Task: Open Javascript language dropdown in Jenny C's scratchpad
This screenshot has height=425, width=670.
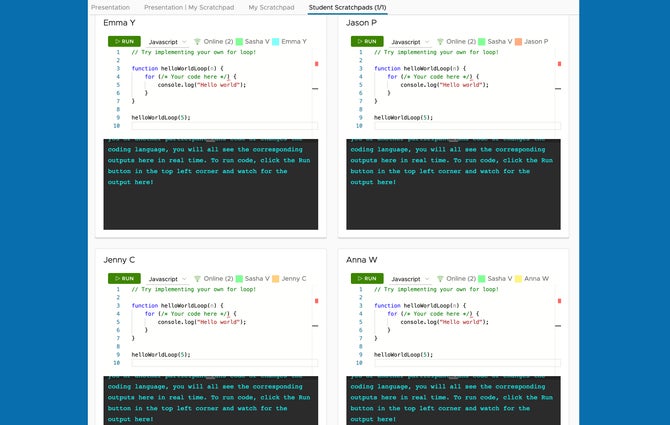Action: (x=167, y=279)
